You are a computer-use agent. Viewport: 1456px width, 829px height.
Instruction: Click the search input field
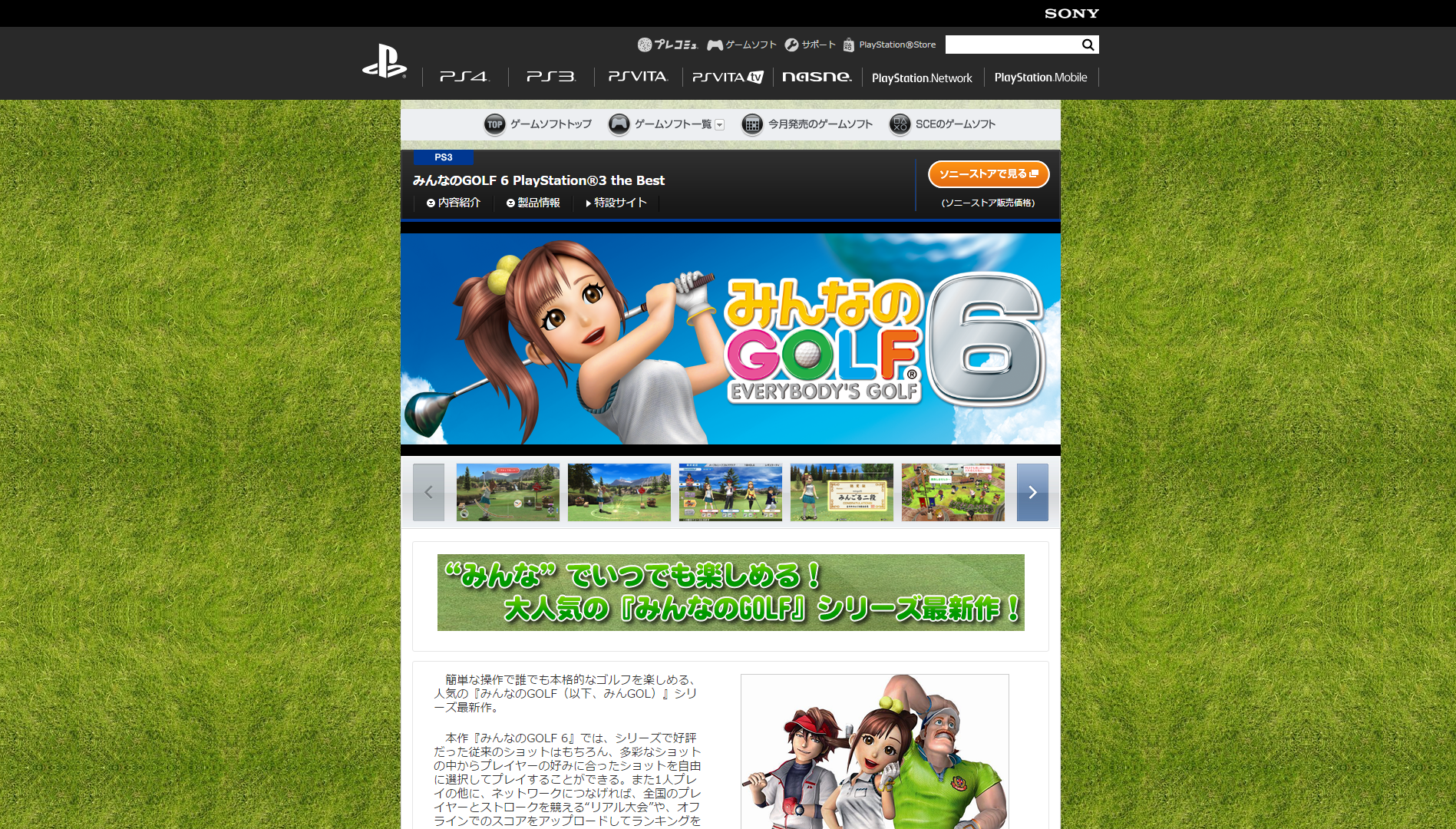pos(1012,45)
